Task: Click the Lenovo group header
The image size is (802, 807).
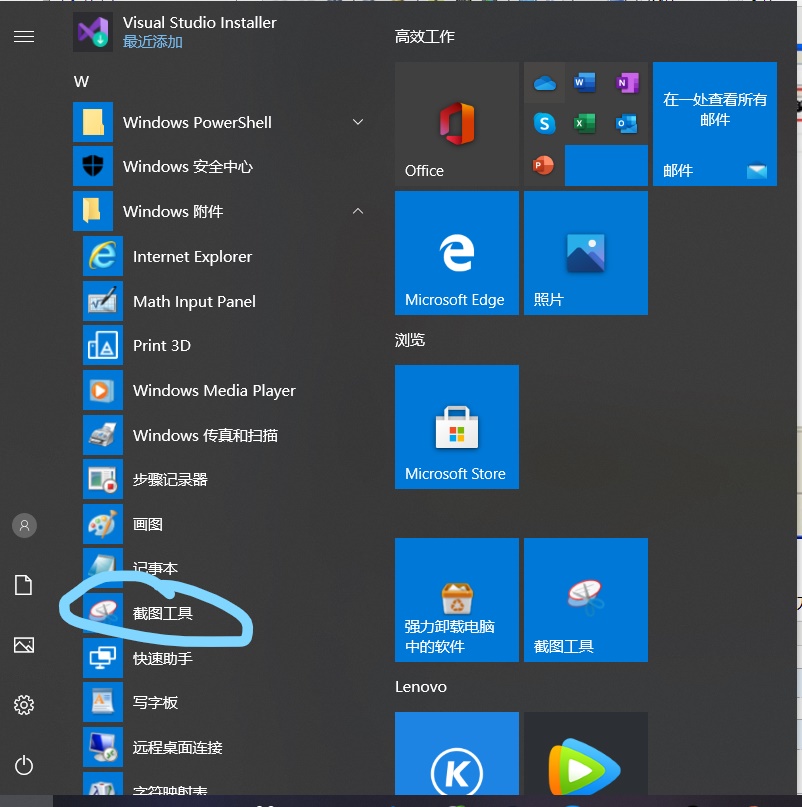Action: point(421,687)
